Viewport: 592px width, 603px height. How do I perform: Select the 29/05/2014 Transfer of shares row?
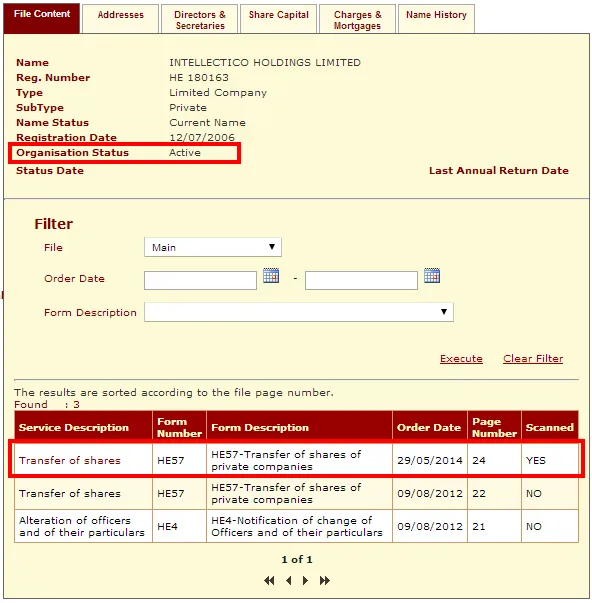[x=296, y=460]
